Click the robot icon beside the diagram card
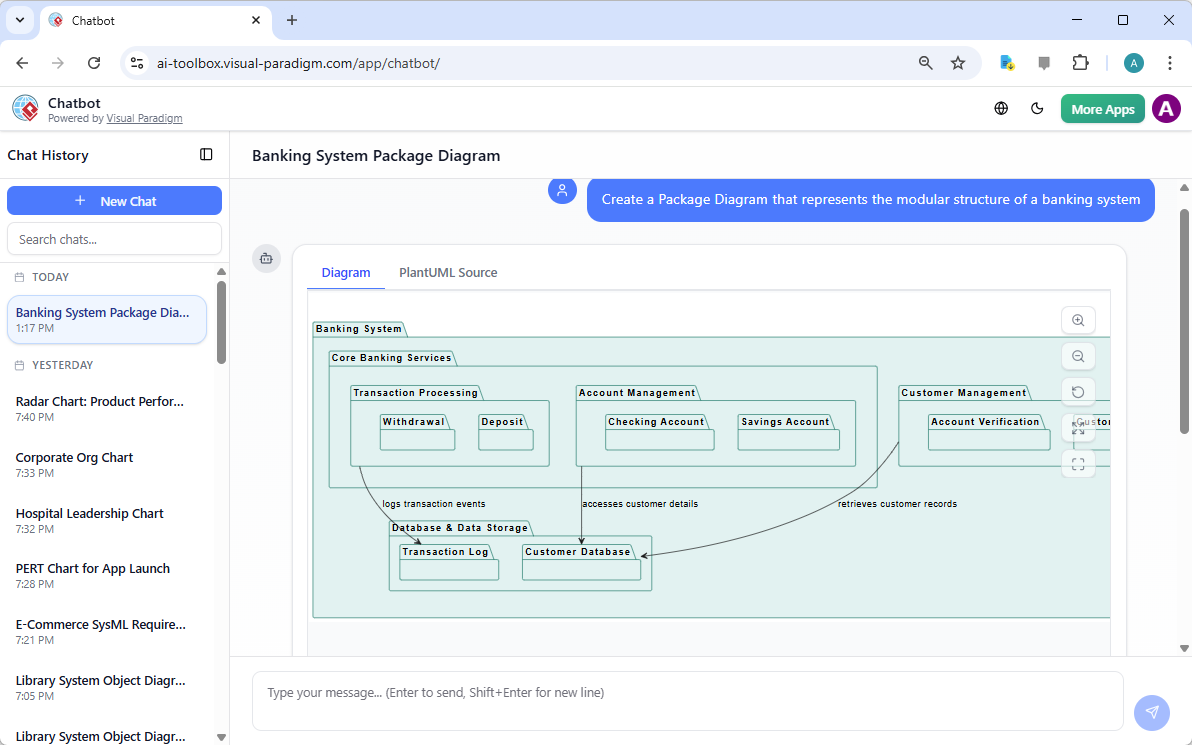Screen dimensions: 1192x745 click(x=266, y=258)
